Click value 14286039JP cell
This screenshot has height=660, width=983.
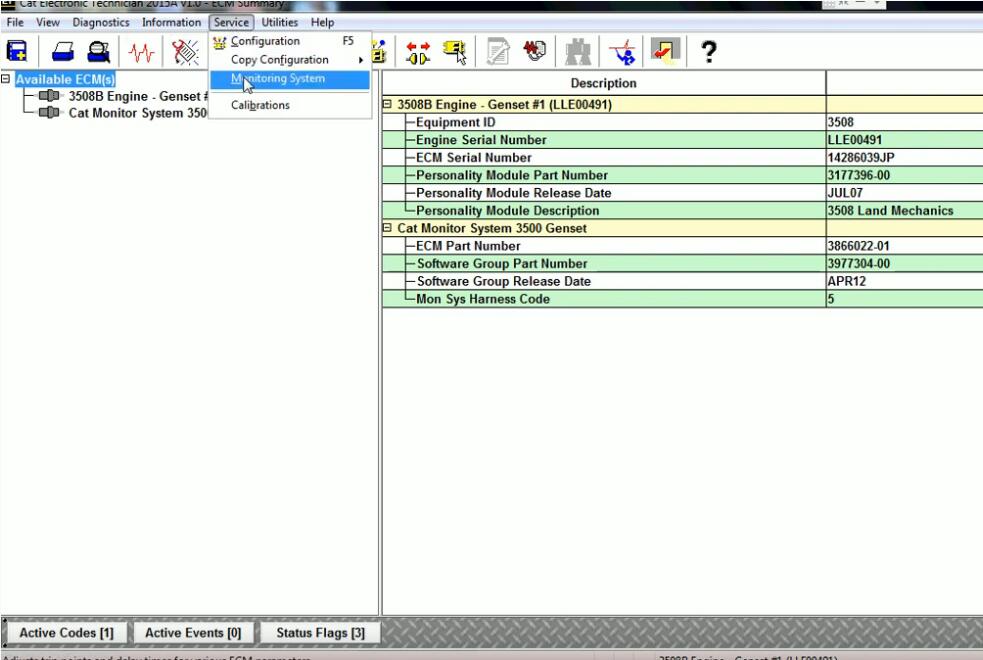click(x=905, y=157)
